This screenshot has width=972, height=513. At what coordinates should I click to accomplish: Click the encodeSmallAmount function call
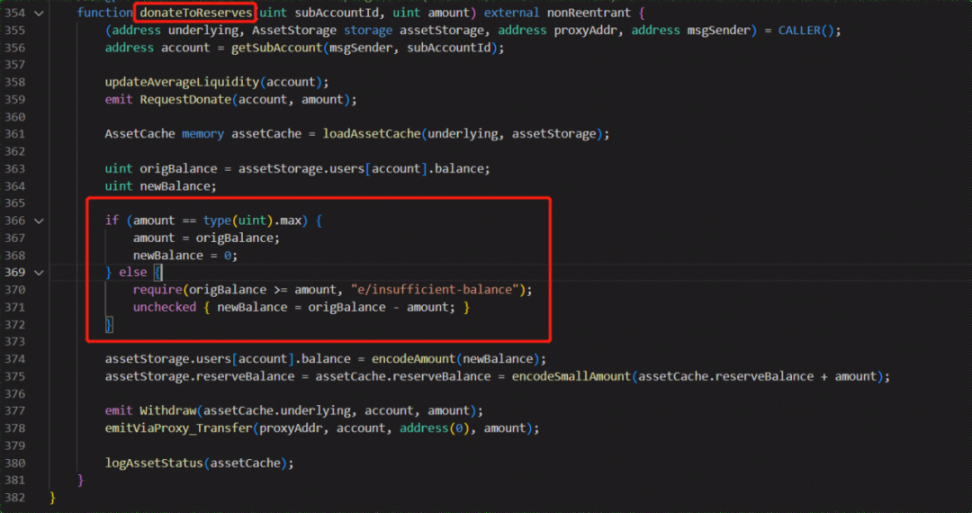pos(573,376)
